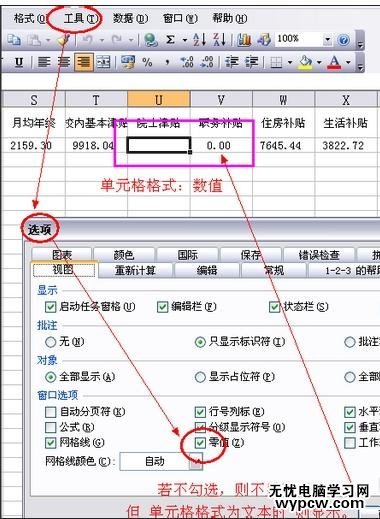The width and height of the screenshot is (380, 519).
Task: Switch to the 保存 tab
Action: 251,255
